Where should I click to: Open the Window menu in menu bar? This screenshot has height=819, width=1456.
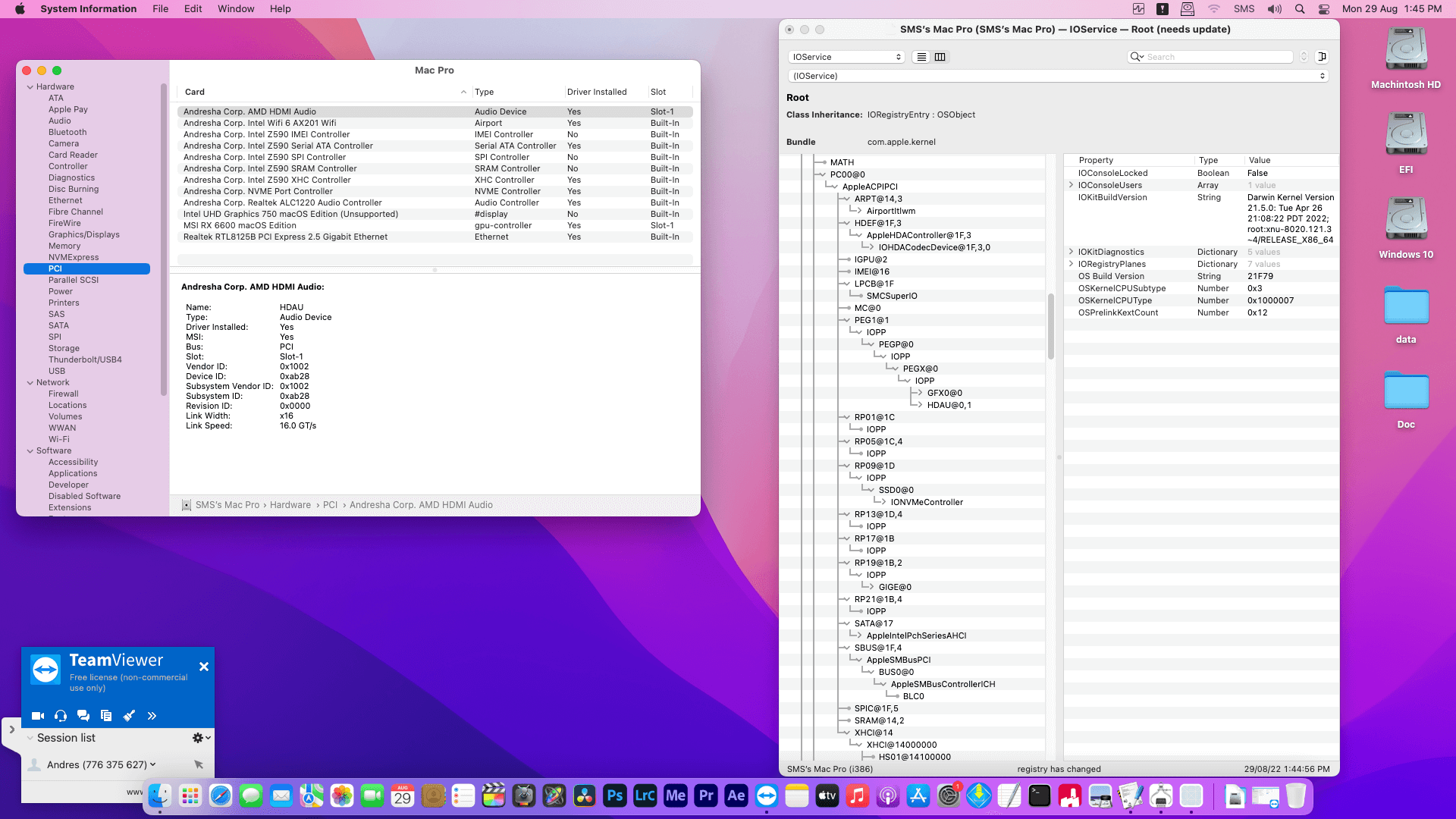tap(236, 9)
